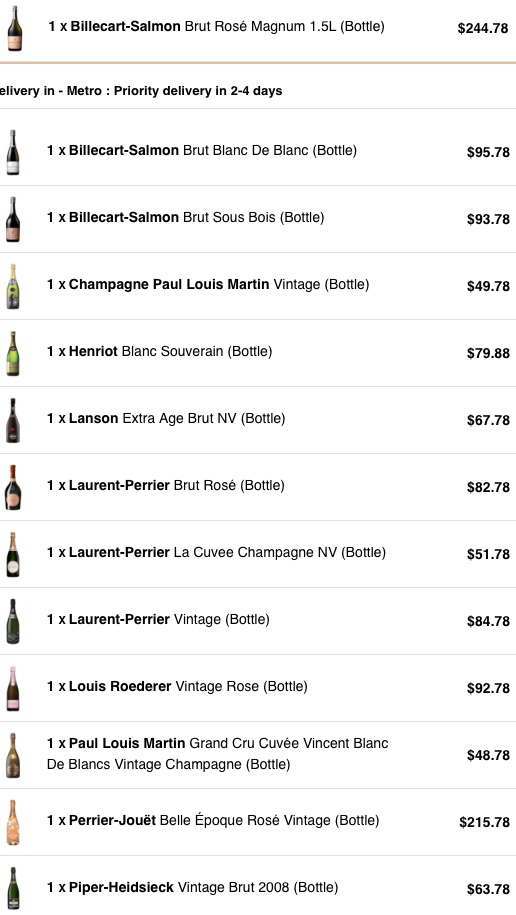Click the Louis Roederer Vintage Rose bottle thumbnail
516x915 pixels.
pos(13,689)
